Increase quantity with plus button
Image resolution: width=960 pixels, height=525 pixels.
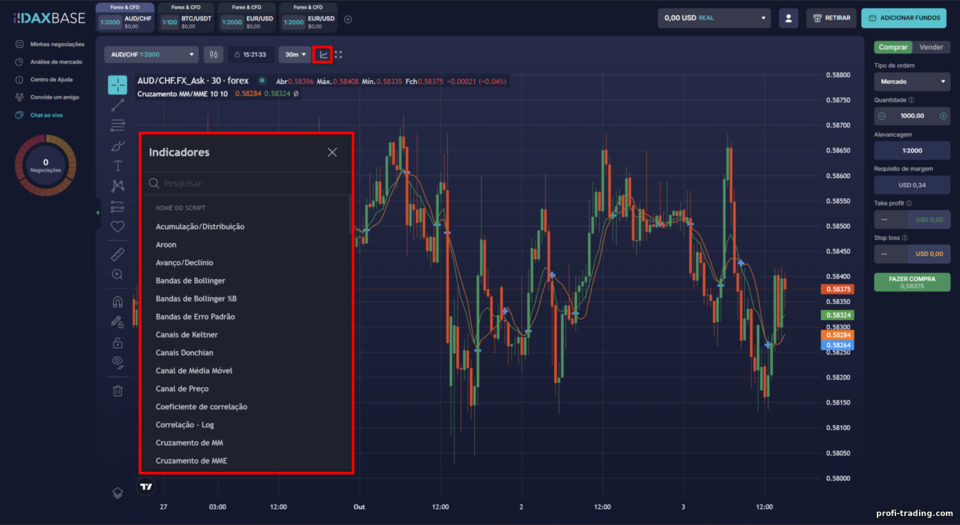tap(943, 116)
